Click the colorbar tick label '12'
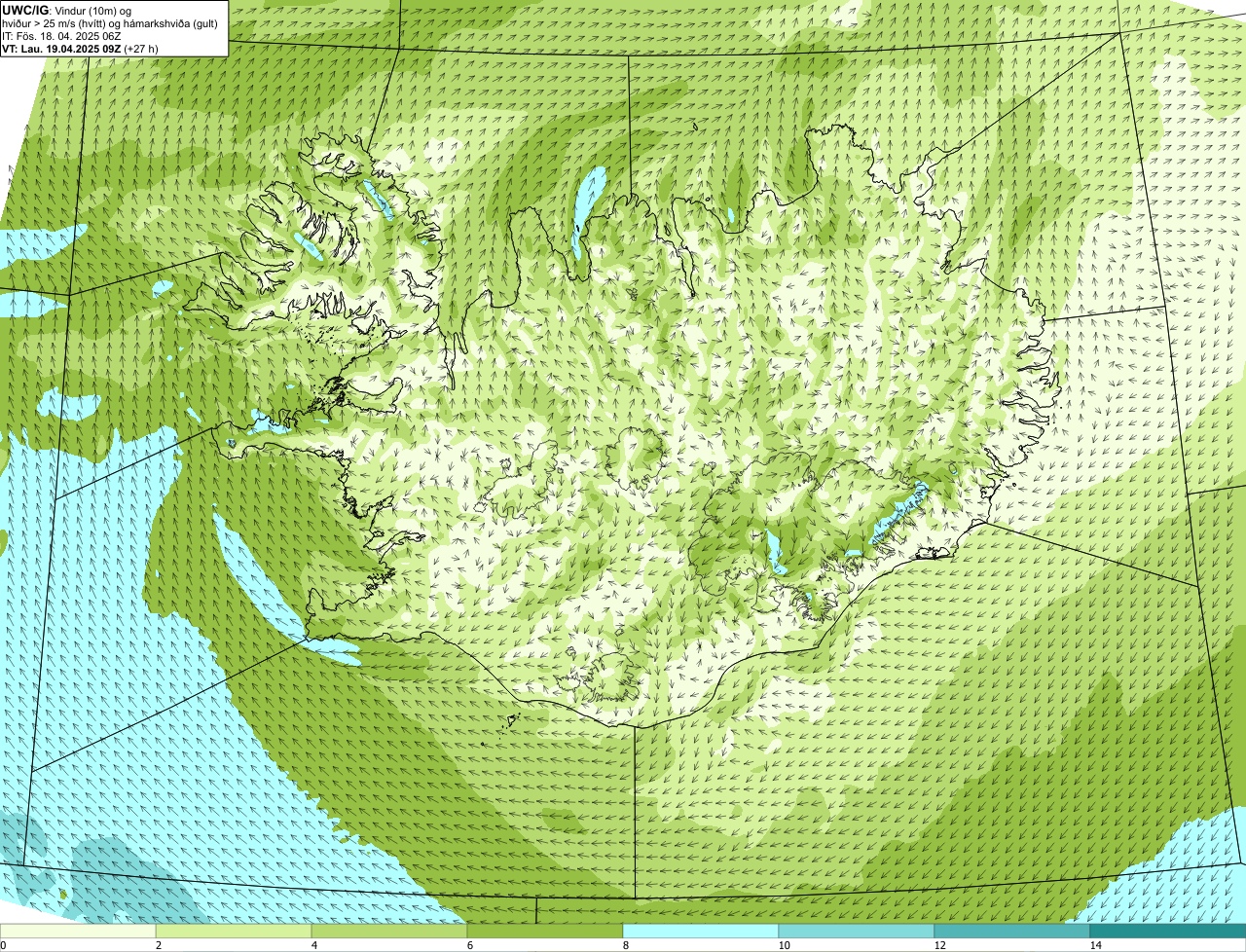 pos(939,945)
